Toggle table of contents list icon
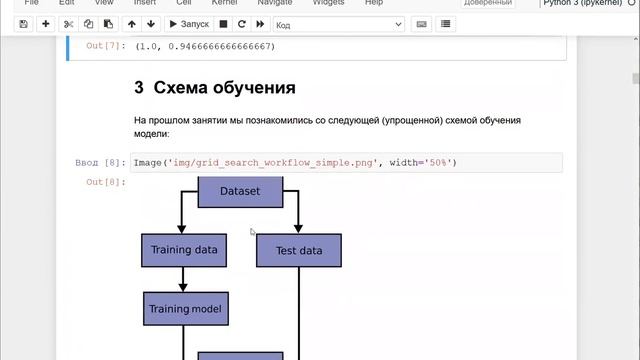This screenshot has height=360, width=640. click(x=446, y=24)
